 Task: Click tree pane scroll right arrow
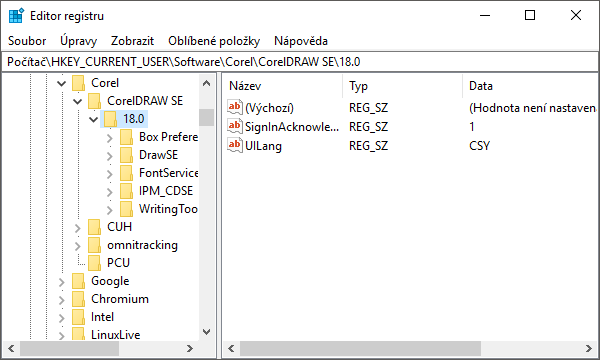click(x=190, y=349)
